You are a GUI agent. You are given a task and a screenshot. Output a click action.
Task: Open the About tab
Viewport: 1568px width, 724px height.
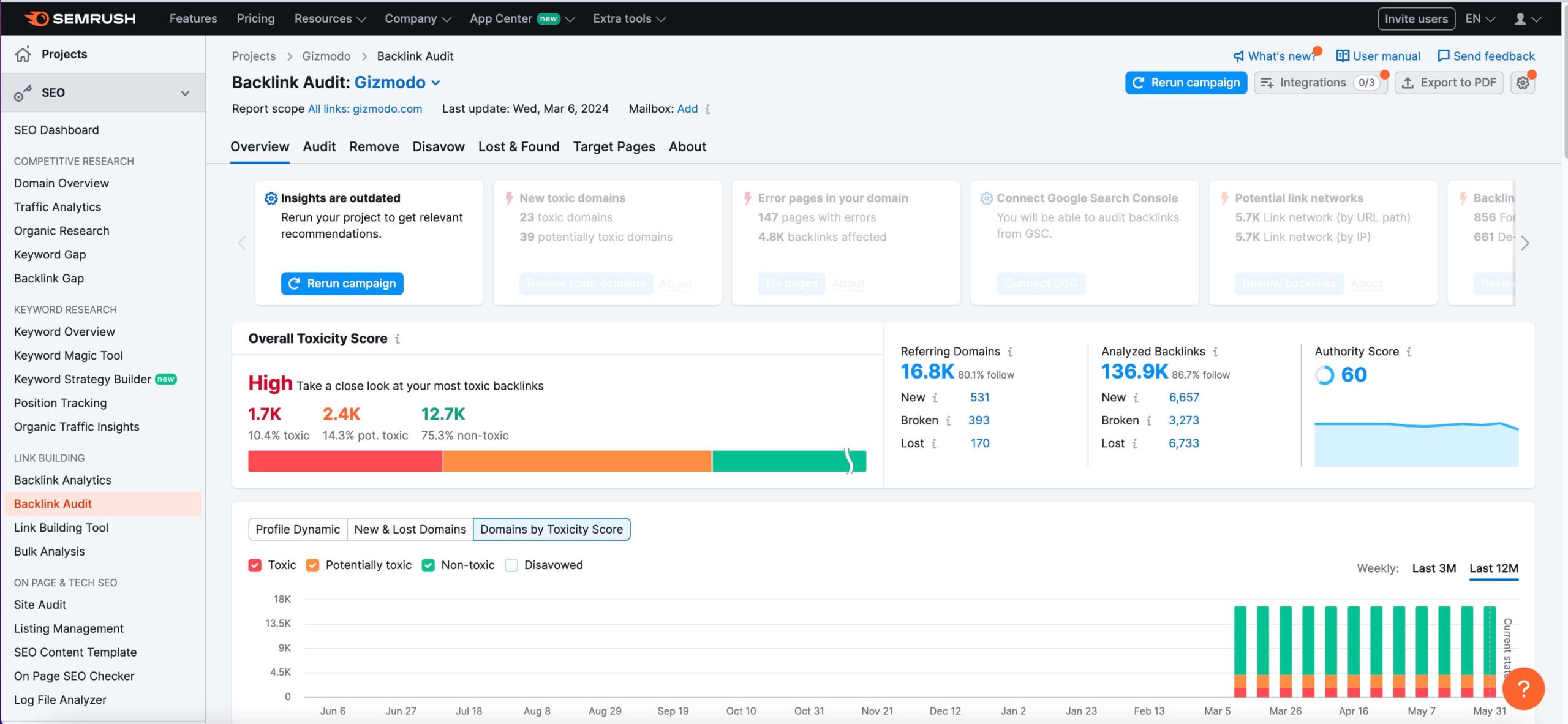[687, 147]
